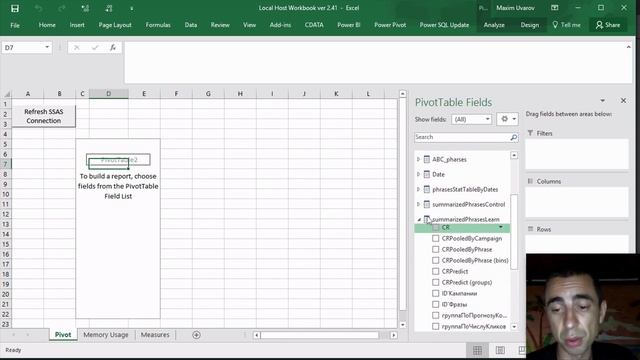Image resolution: width=640 pixels, height=360 pixels.
Task: Expand the phrasesStatTableByDates table
Action: [x=418, y=189]
